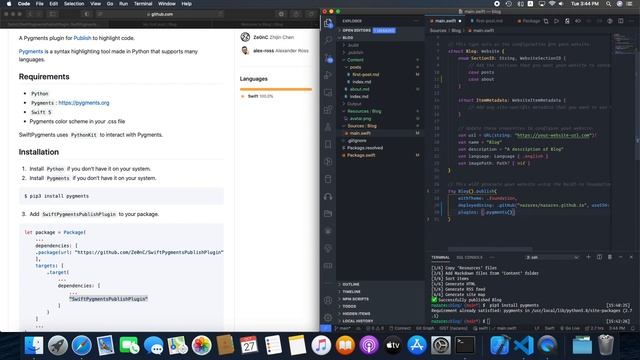Viewport: 640px width, 360px height.
Task: Select the TERMINAL panel tab
Action: click(440, 258)
